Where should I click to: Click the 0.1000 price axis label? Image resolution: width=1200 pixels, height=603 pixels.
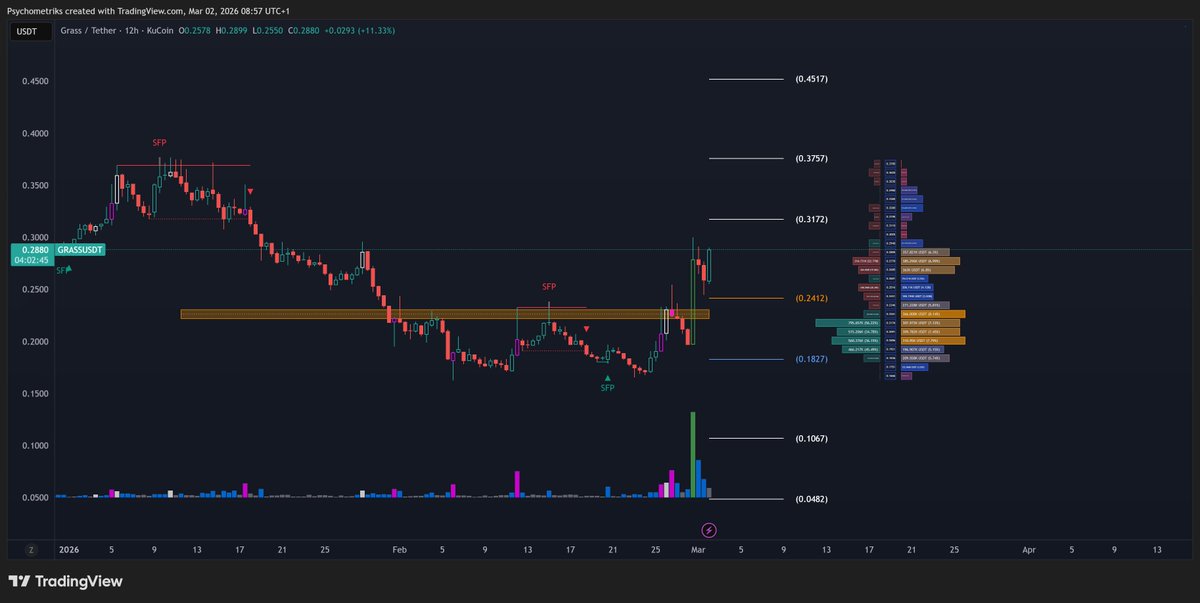coord(34,445)
